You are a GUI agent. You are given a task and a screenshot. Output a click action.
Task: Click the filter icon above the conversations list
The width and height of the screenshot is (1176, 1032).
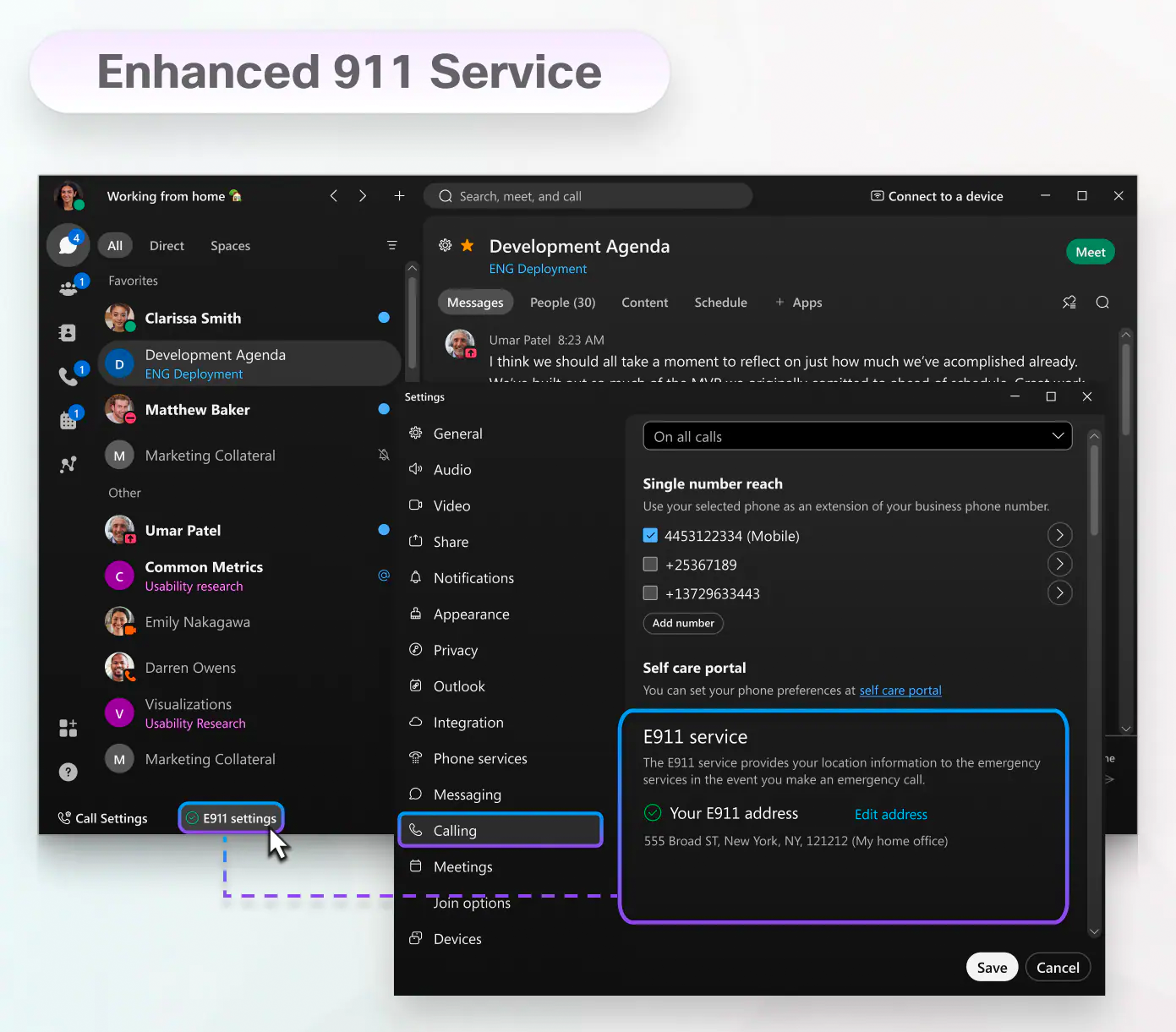[391, 246]
